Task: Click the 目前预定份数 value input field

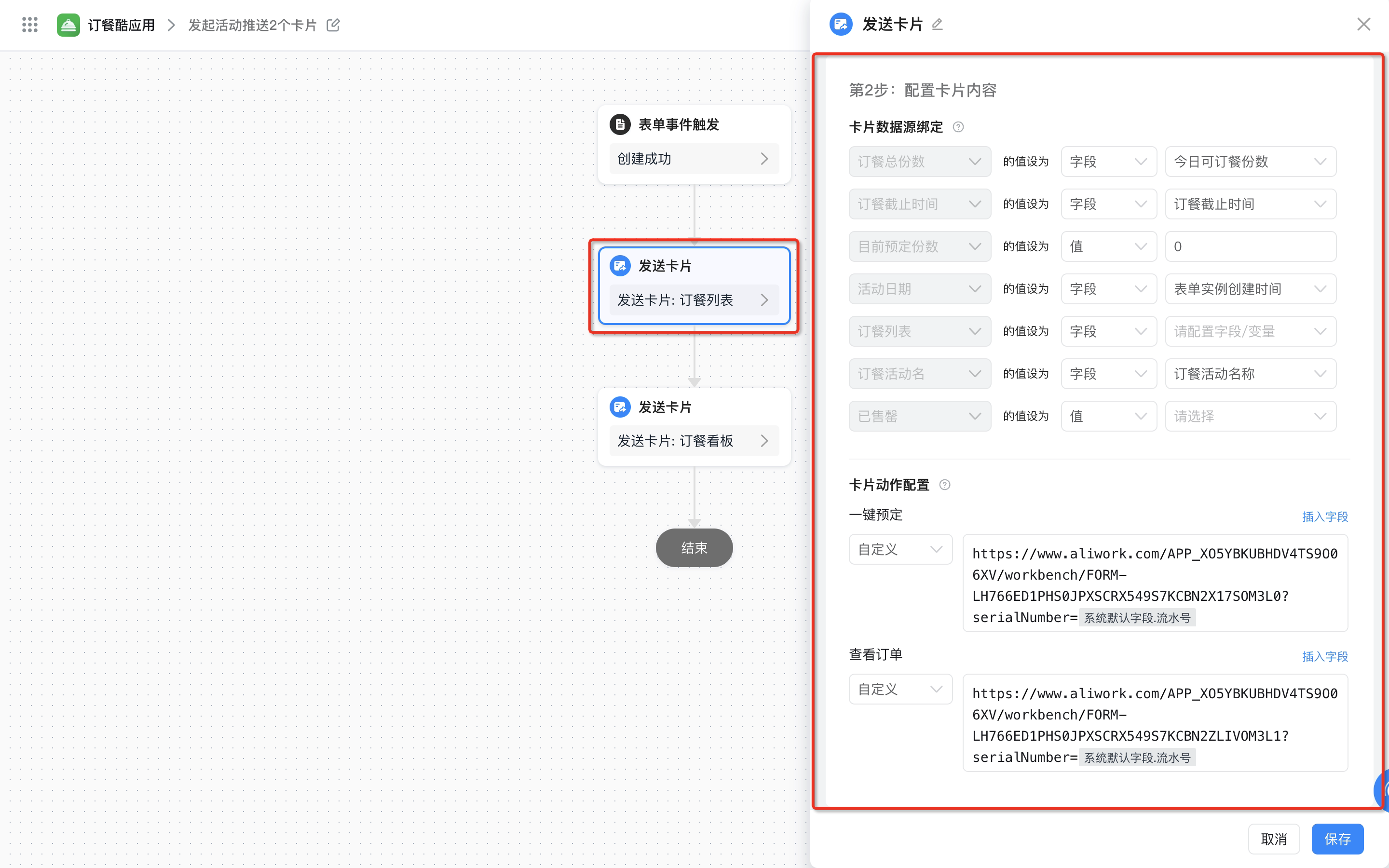Action: tap(1251, 246)
